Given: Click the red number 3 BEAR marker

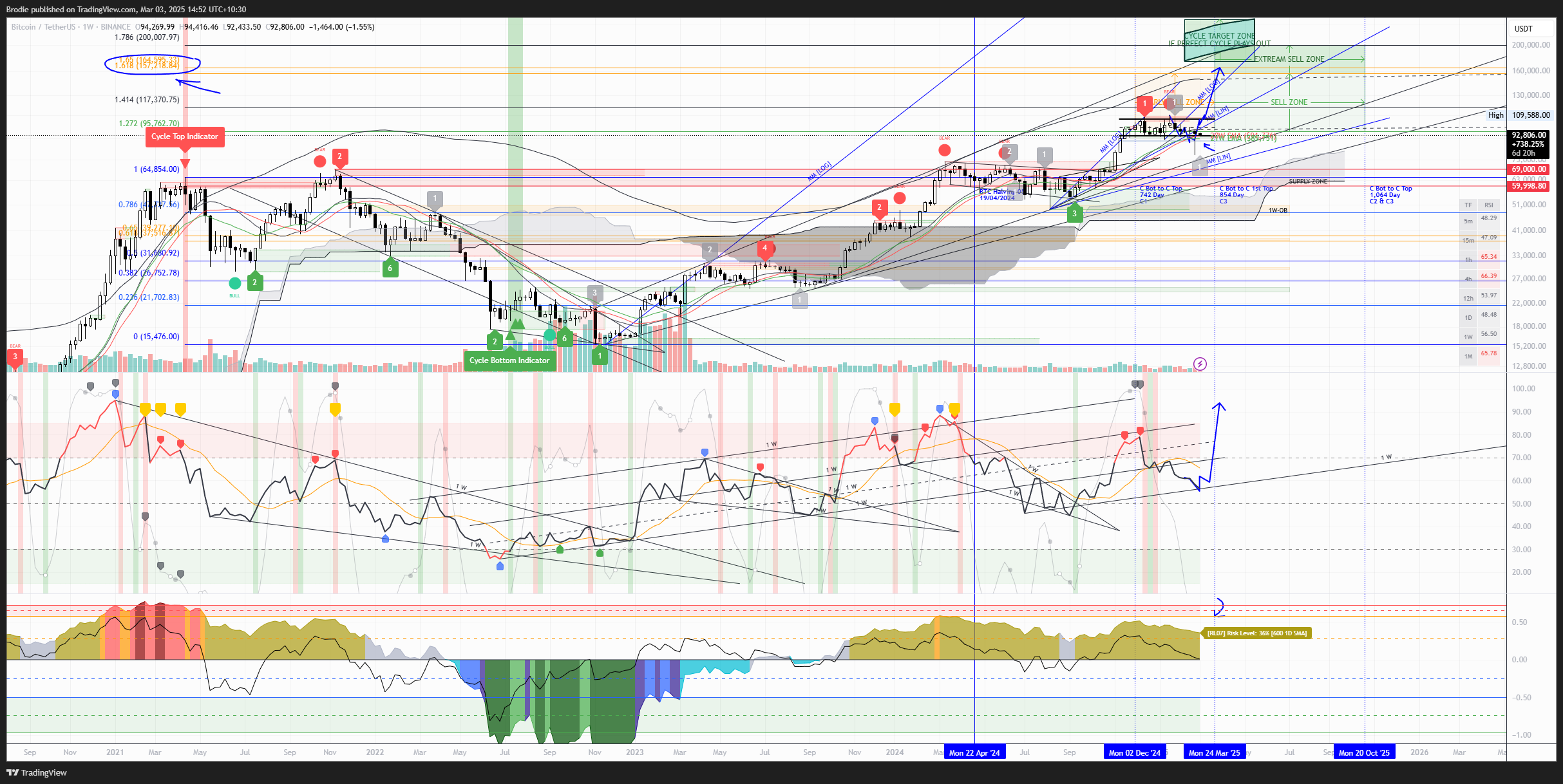Looking at the screenshot, I should pos(15,357).
